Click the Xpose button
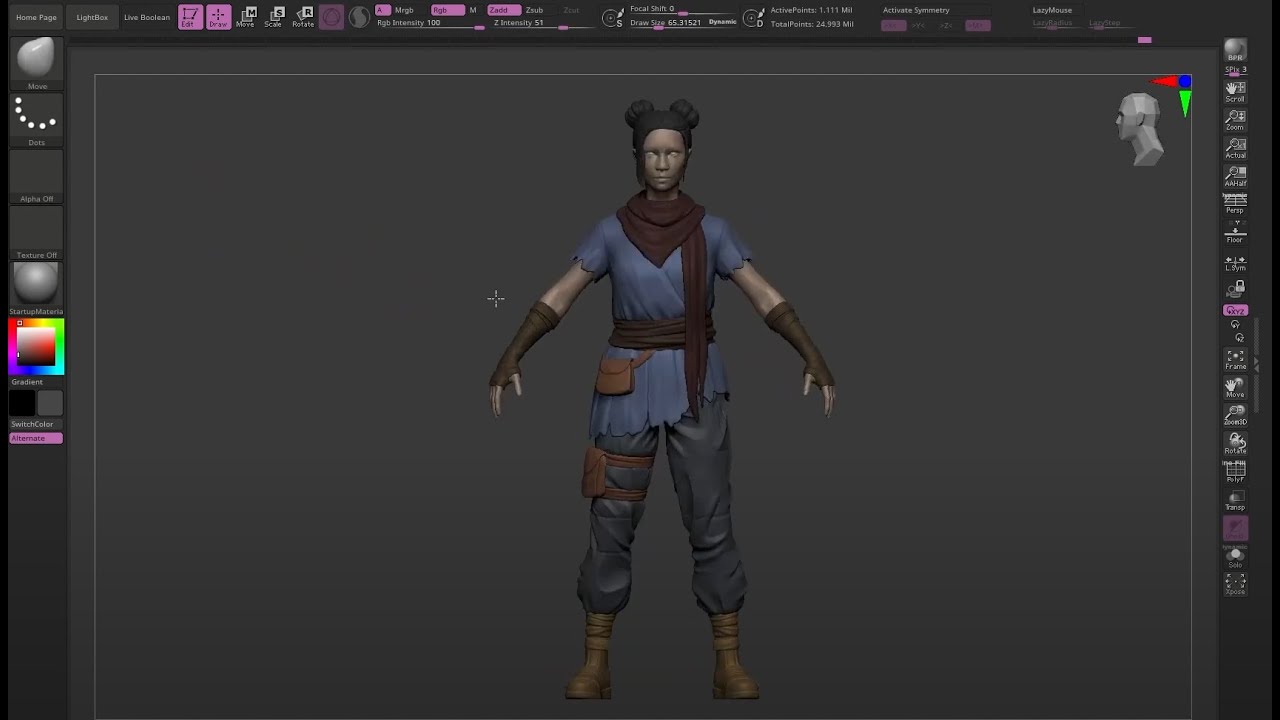 1235,584
